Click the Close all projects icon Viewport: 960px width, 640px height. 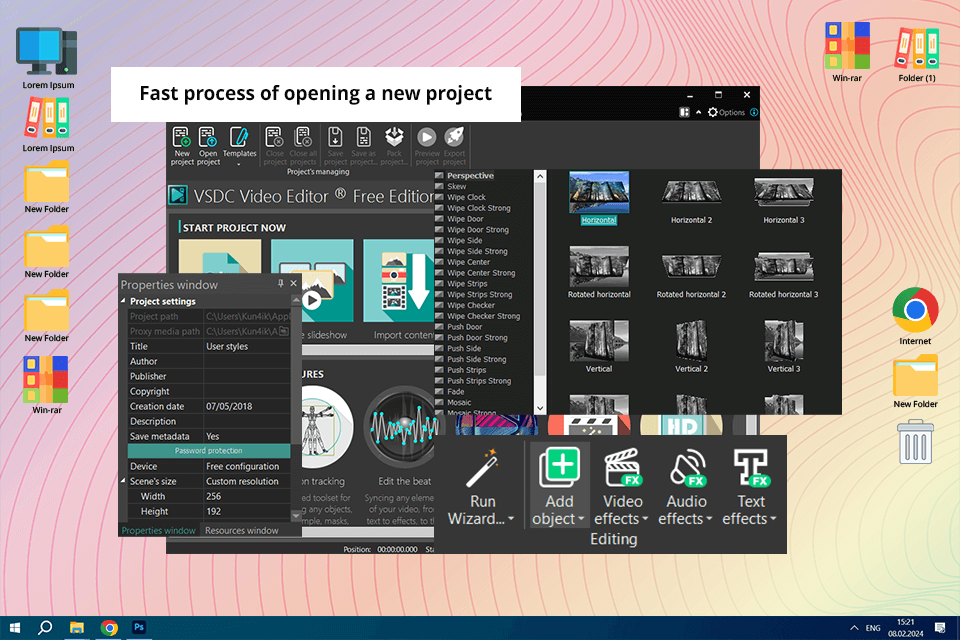click(303, 137)
